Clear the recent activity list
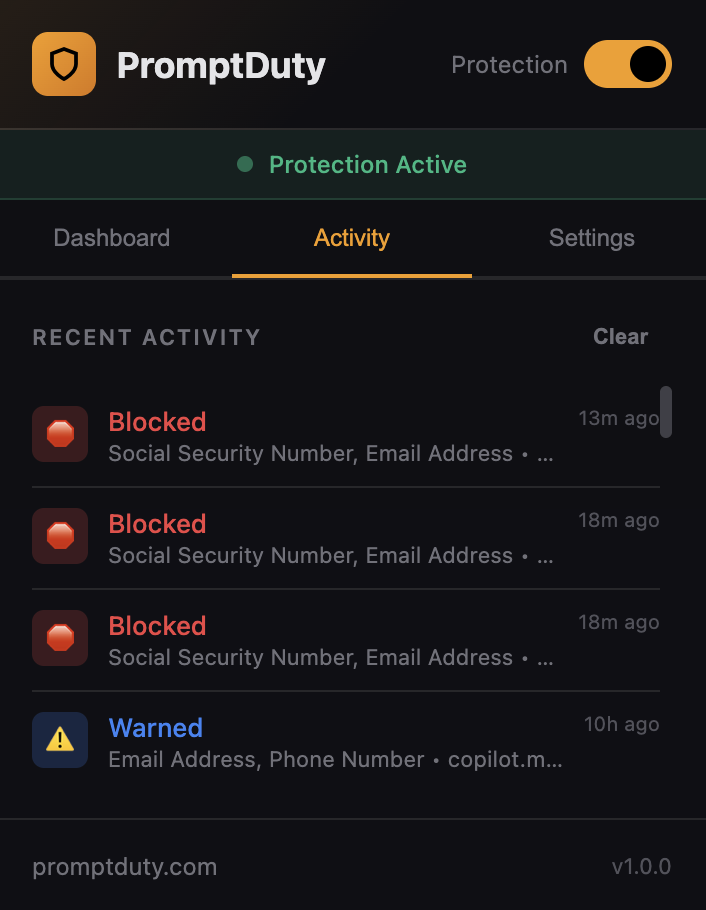The height and width of the screenshot is (910, 706). pos(620,337)
